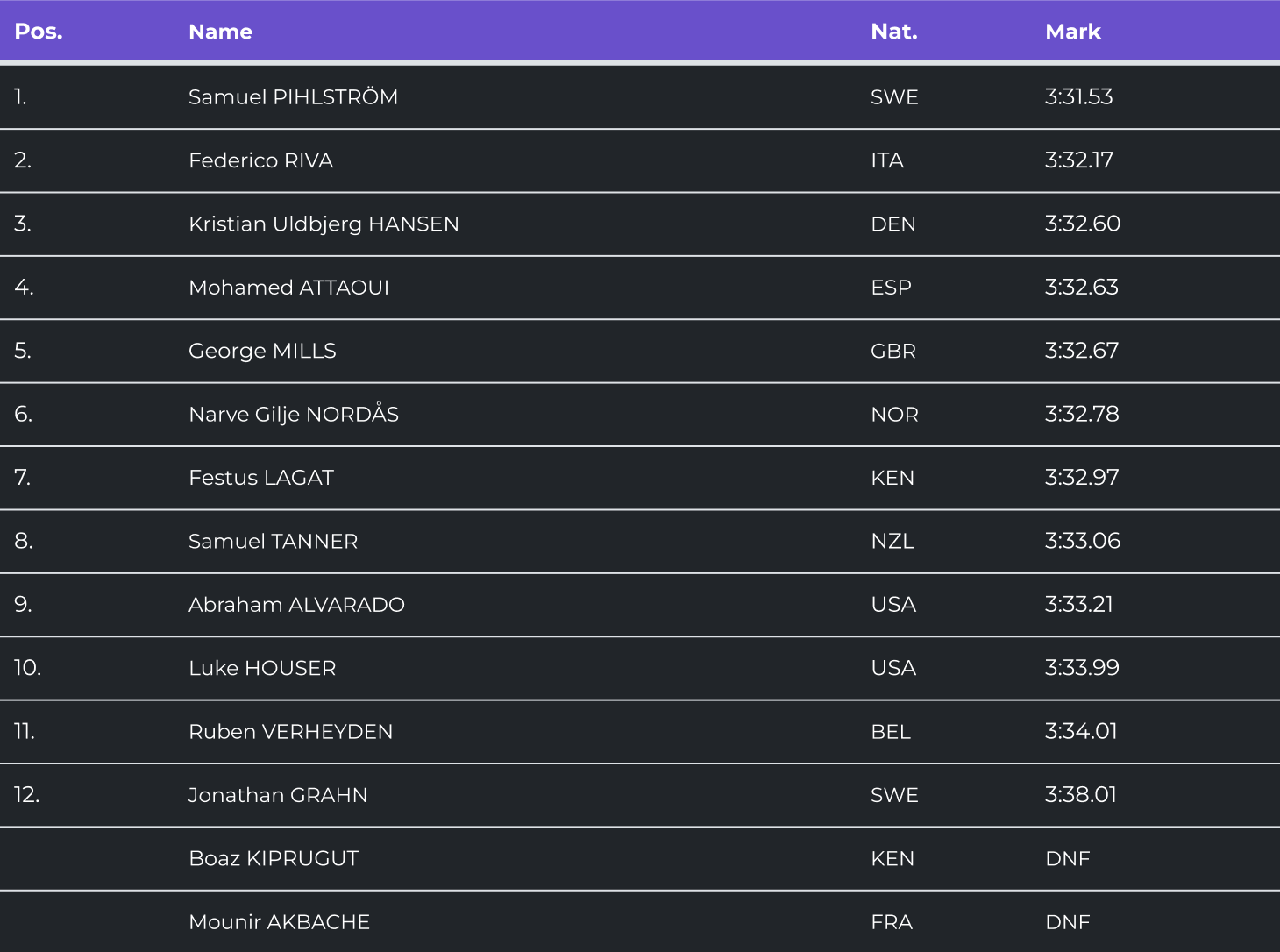Open Samuel TANNER athlete entry
Screen dimensions: 1280x952
pyautogui.click(x=273, y=541)
